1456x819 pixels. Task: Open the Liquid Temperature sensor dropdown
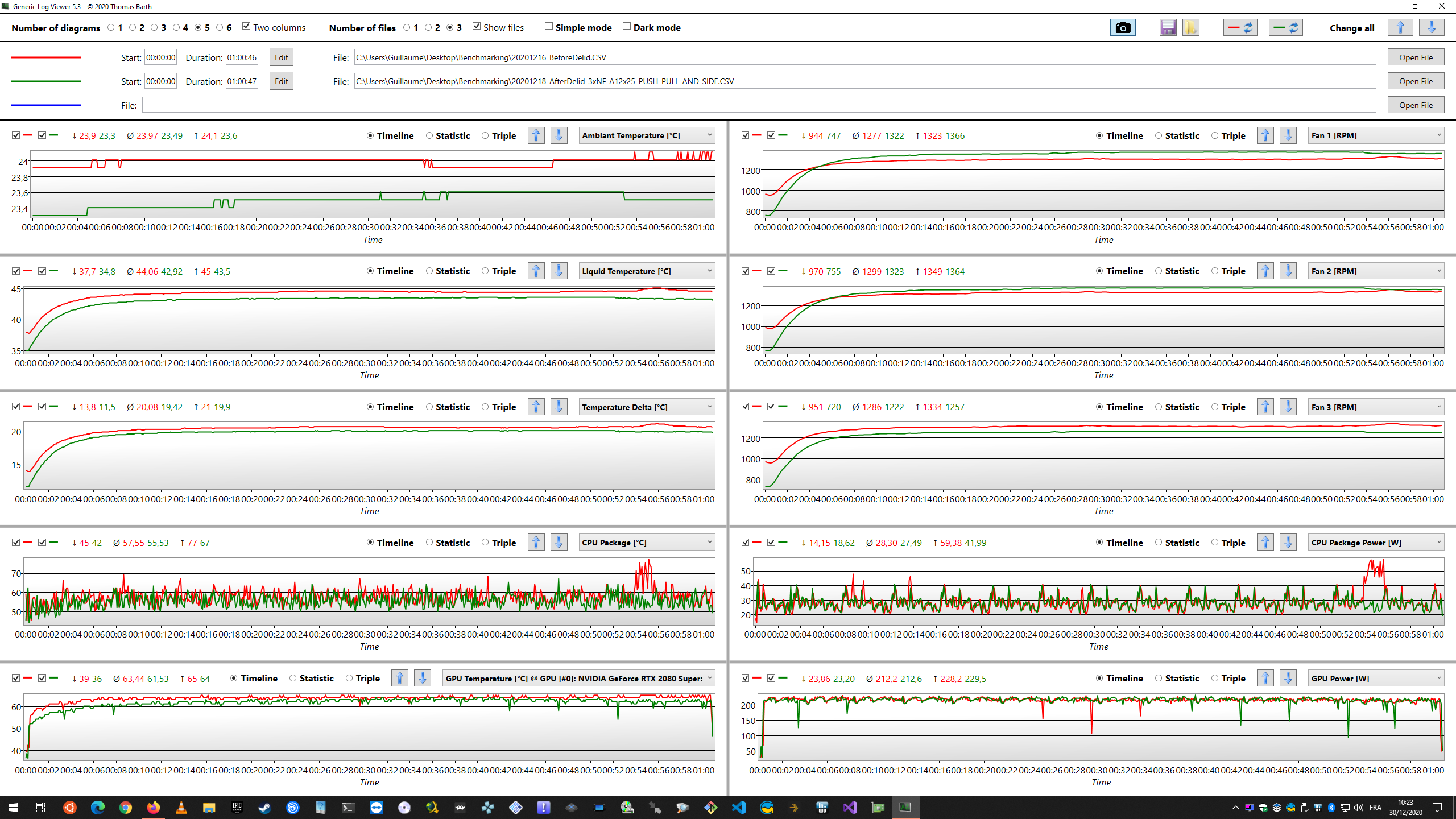pyautogui.click(x=646, y=271)
